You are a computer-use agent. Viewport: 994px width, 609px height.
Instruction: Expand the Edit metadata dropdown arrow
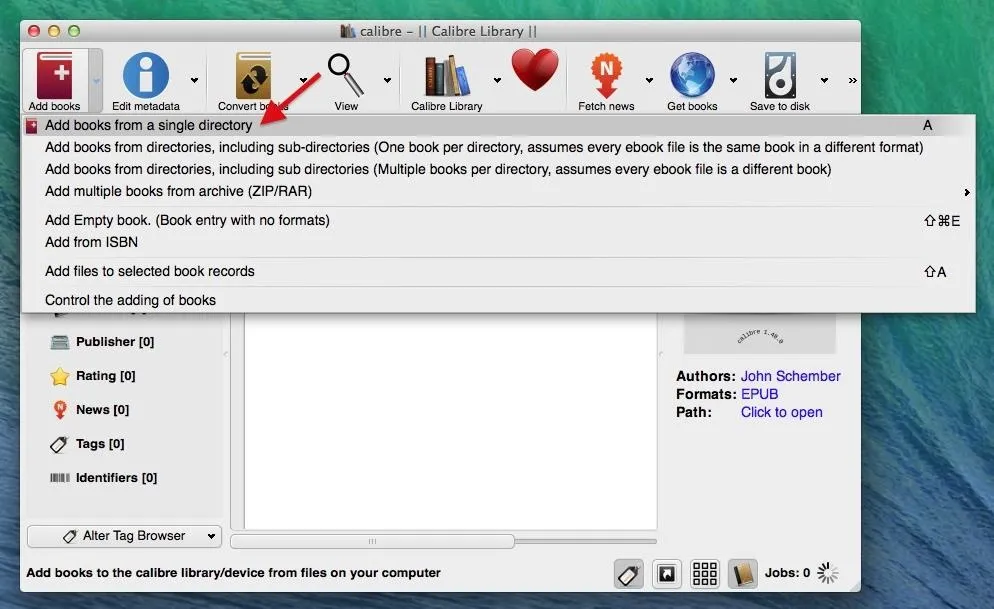[x=195, y=80]
